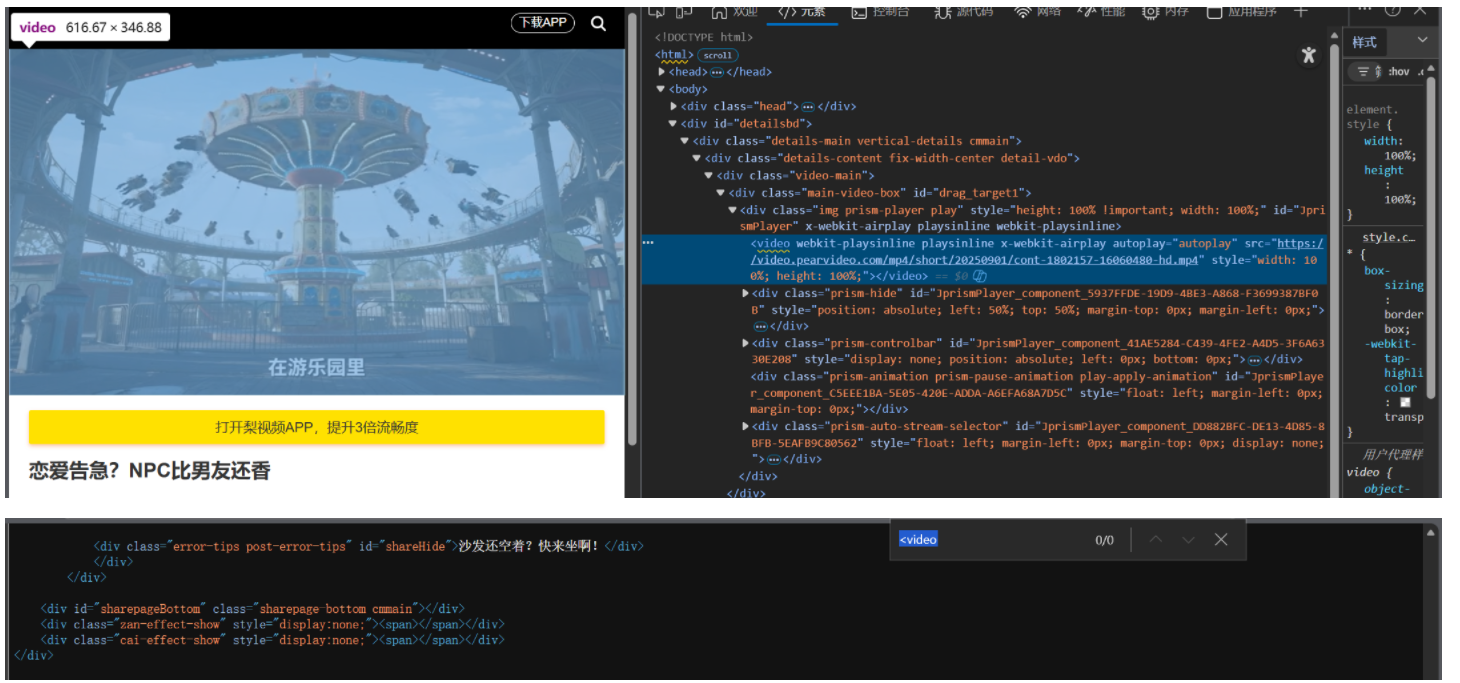Collapse the div class="video-main" node
Image resolution: width=1460 pixels, height=683 pixels.
tap(709, 175)
